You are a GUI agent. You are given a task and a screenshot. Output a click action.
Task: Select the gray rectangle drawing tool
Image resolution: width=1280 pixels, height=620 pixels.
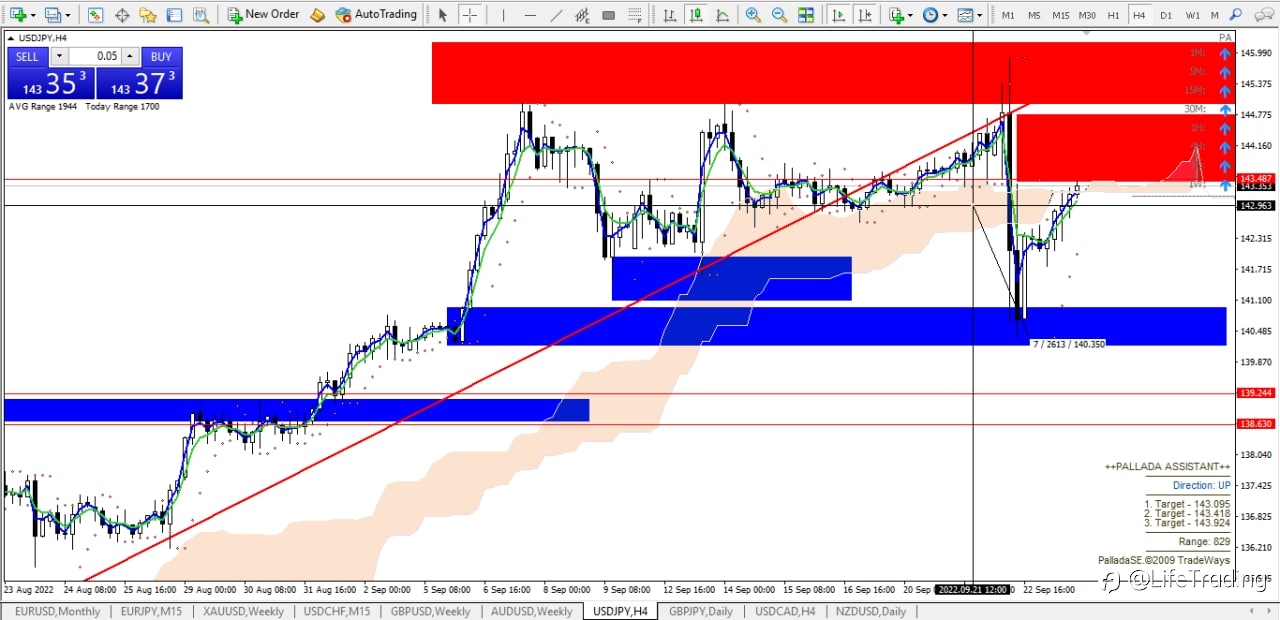point(608,15)
